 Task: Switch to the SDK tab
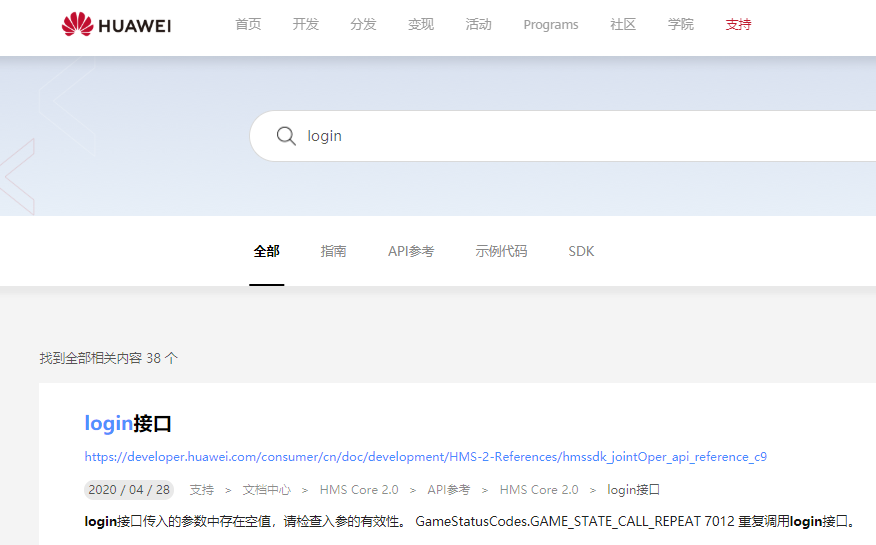pyautogui.click(x=581, y=251)
